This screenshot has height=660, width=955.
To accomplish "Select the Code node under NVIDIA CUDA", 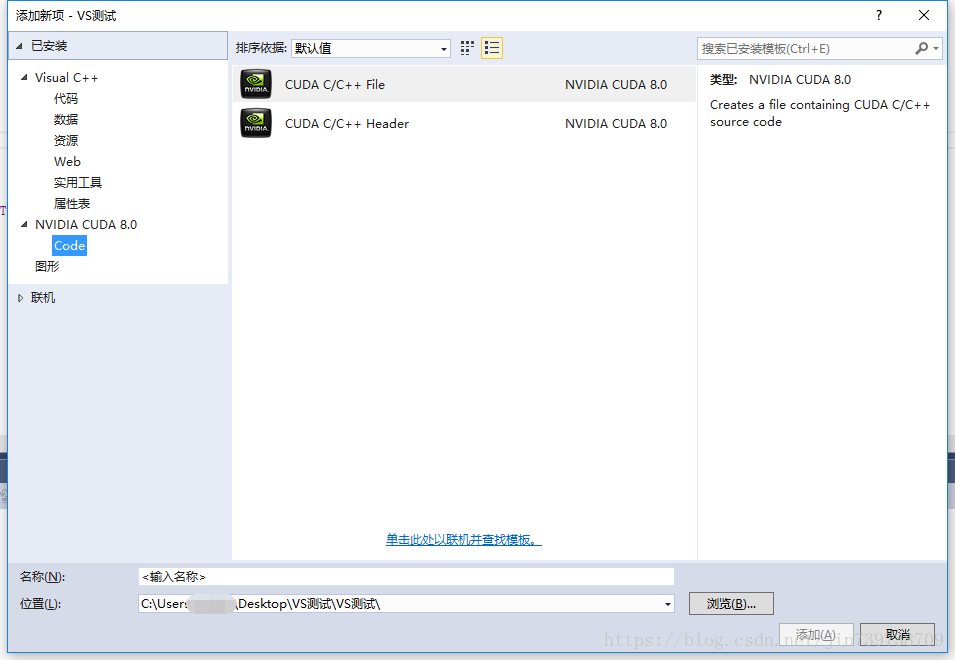I will pos(69,245).
